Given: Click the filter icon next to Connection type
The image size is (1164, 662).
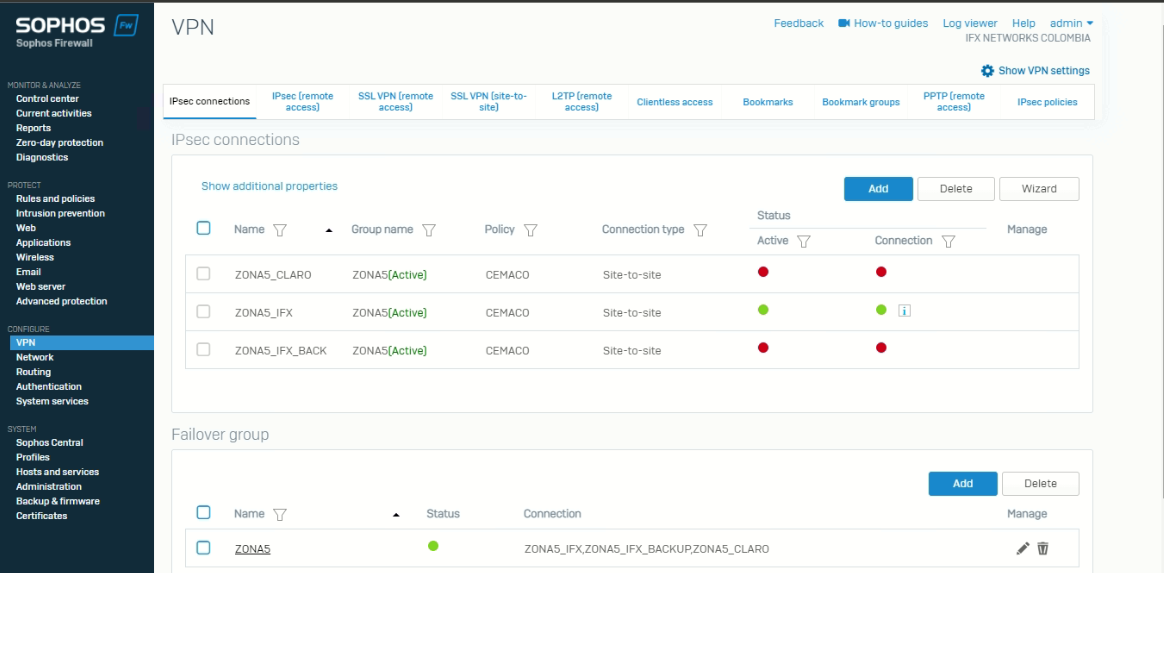Looking at the screenshot, I should 701,230.
